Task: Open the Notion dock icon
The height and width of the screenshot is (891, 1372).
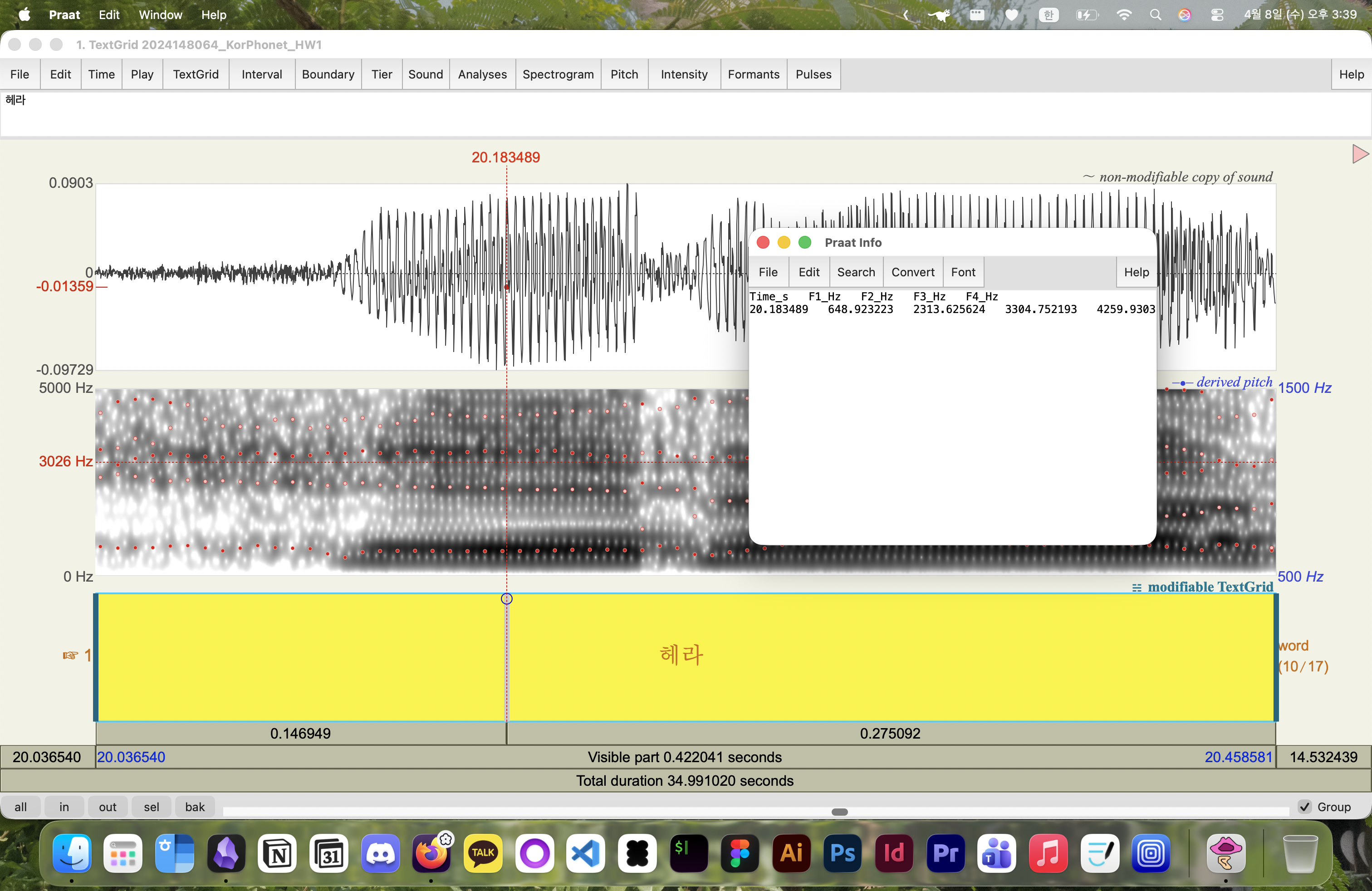Action: (x=277, y=853)
